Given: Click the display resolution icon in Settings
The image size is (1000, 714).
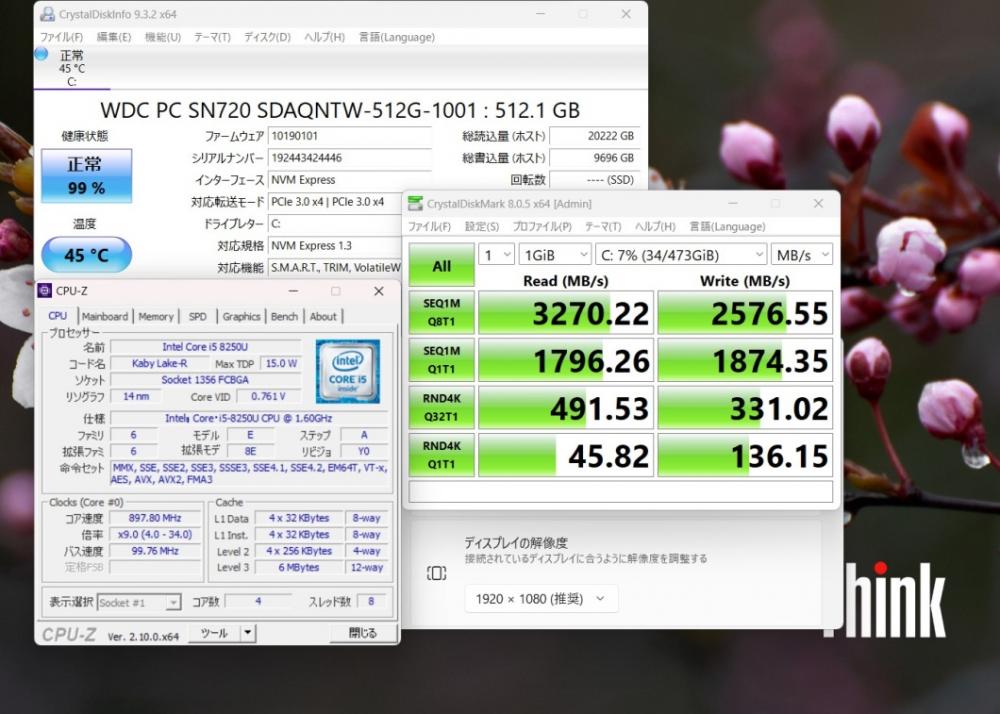Looking at the screenshot, I should point(436,573).
